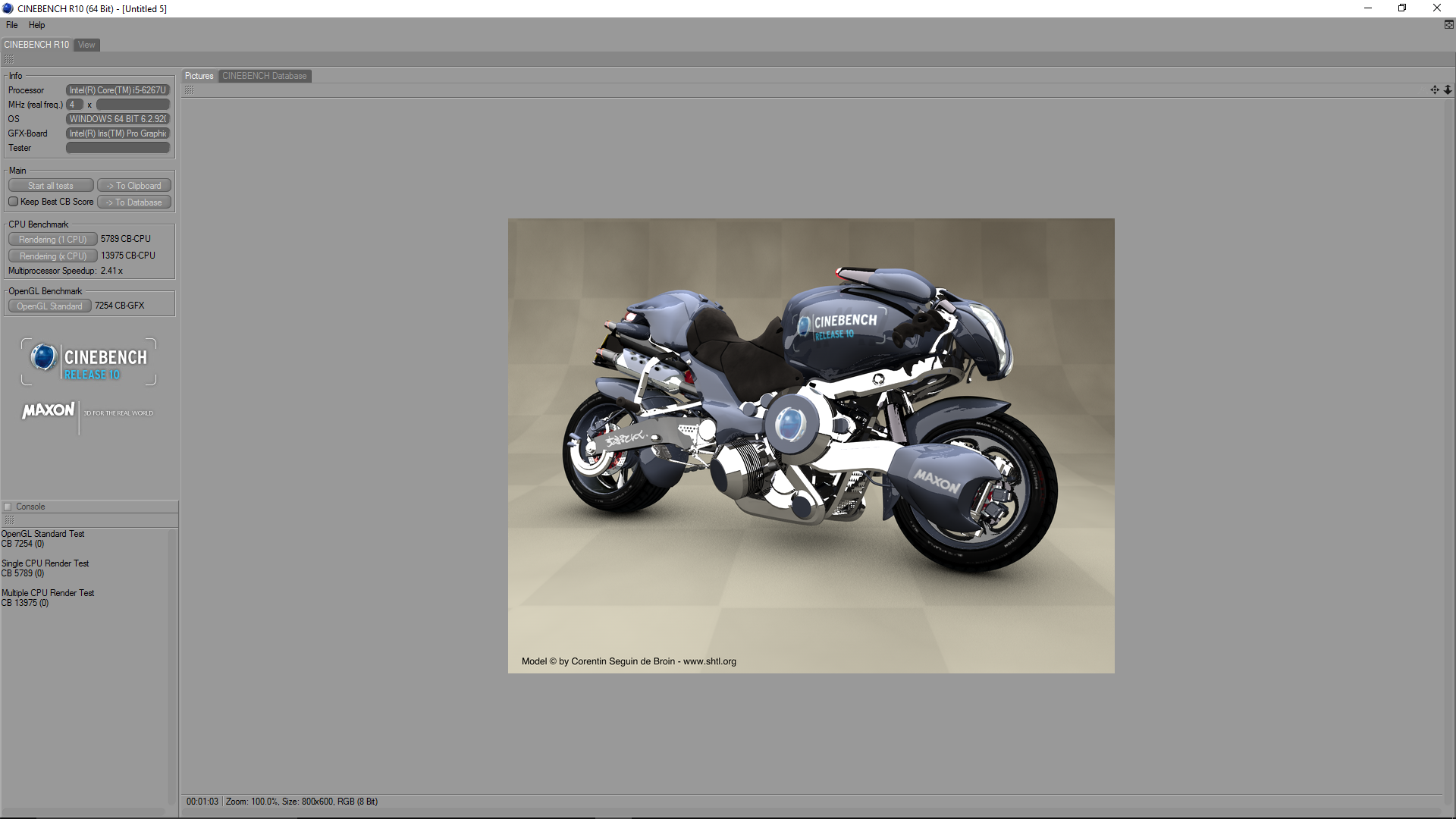Screen dimensions: 1456x819
Task: Click the grip handle below Pictures tab
Action: (x=190, y=90)
